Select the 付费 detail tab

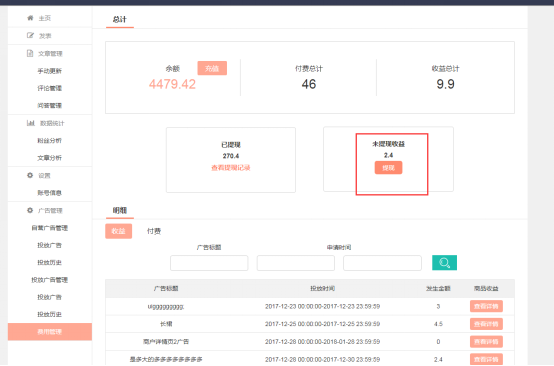(x=154, y=231)
